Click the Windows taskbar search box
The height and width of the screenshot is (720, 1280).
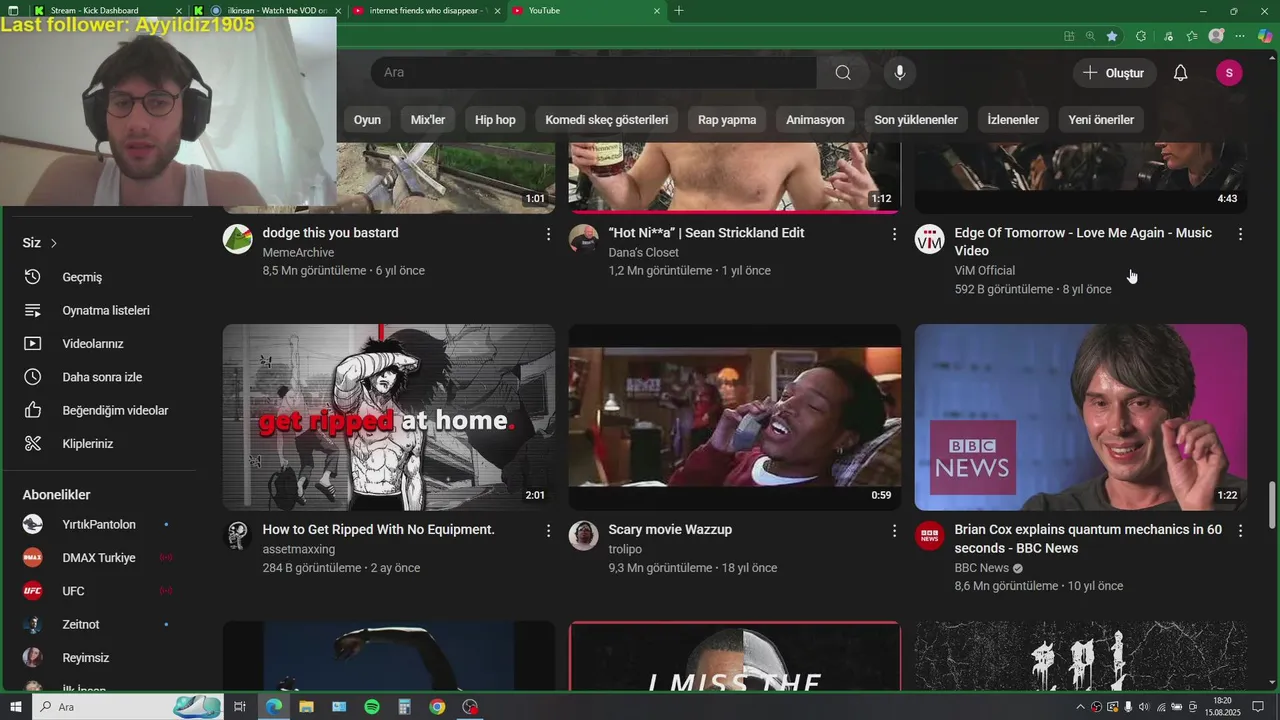[127, 707]
